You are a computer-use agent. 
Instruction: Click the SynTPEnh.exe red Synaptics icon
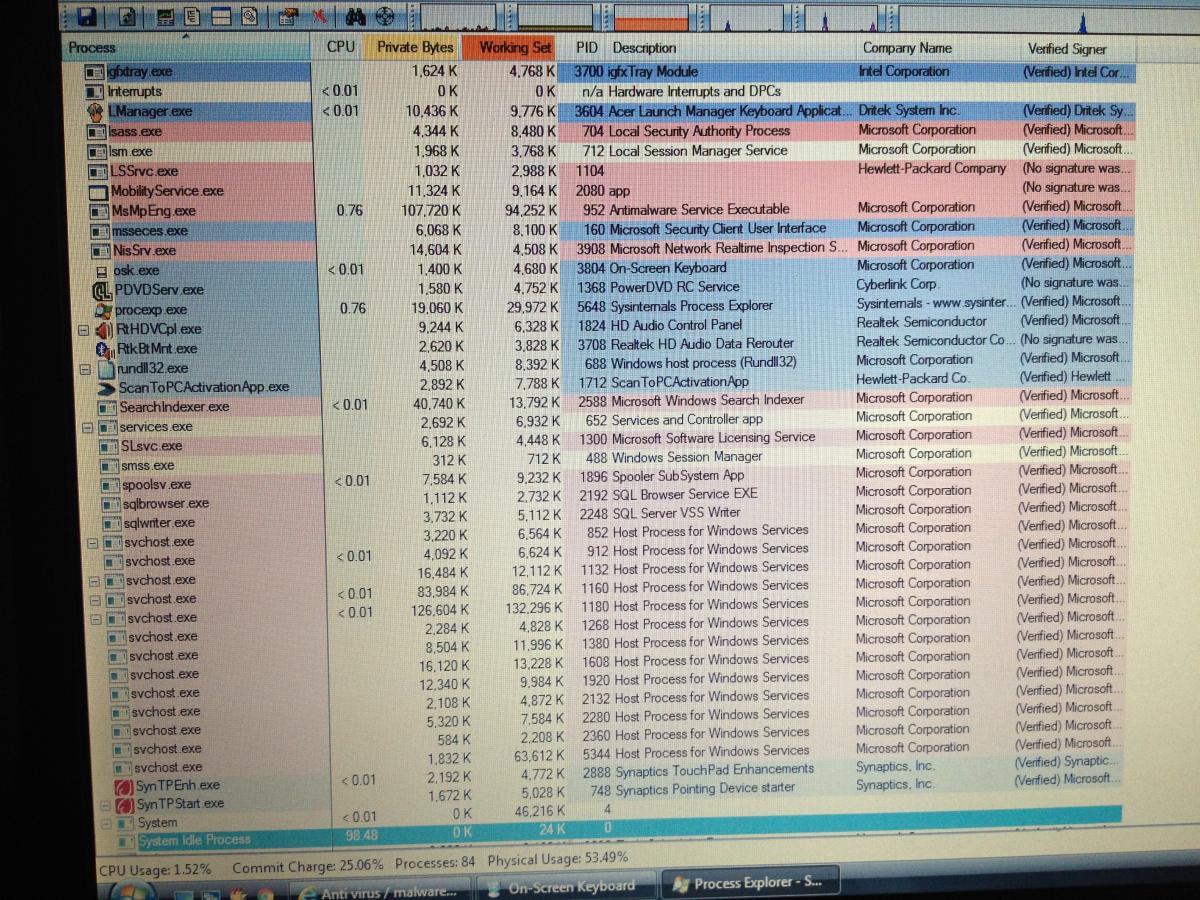124,786
